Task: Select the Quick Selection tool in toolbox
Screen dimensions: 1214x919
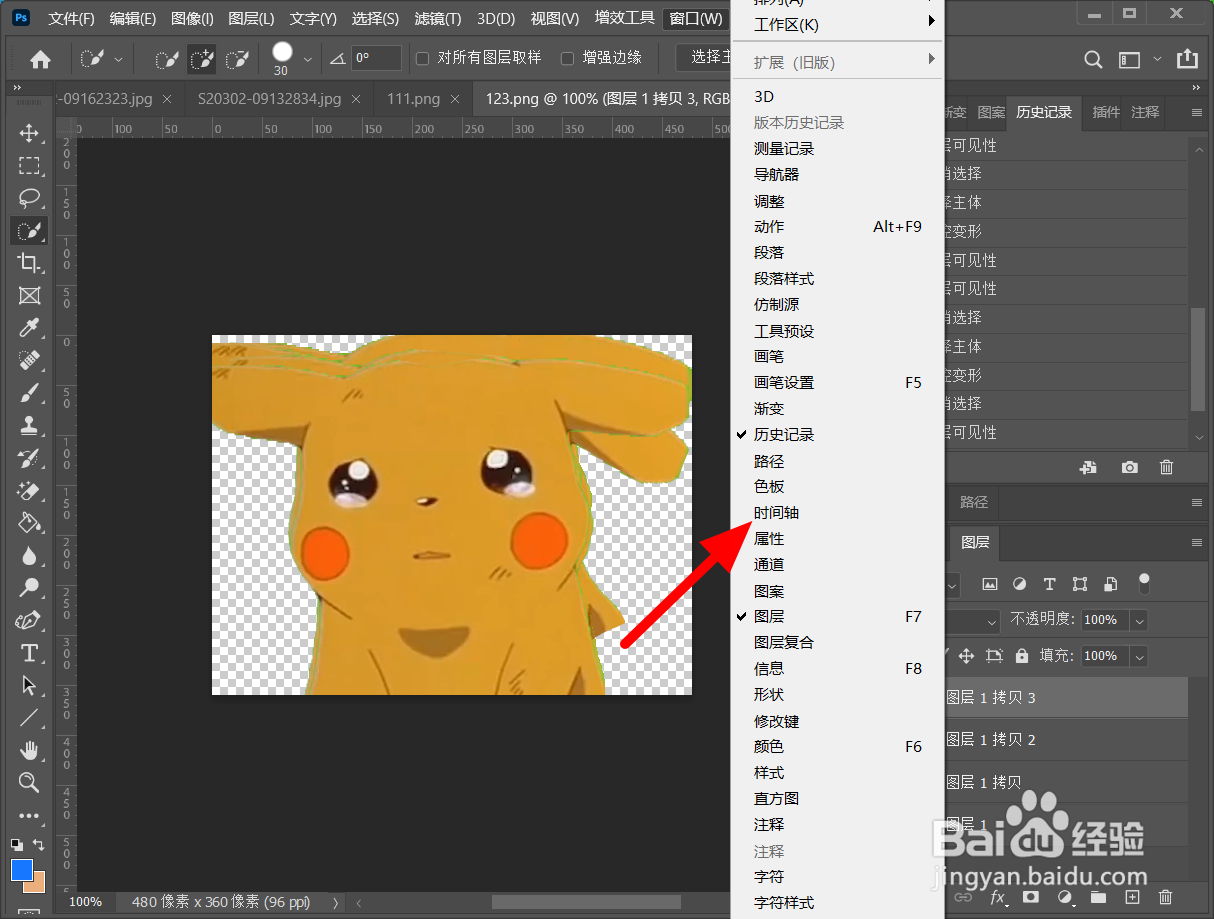Action: [29, 231]
